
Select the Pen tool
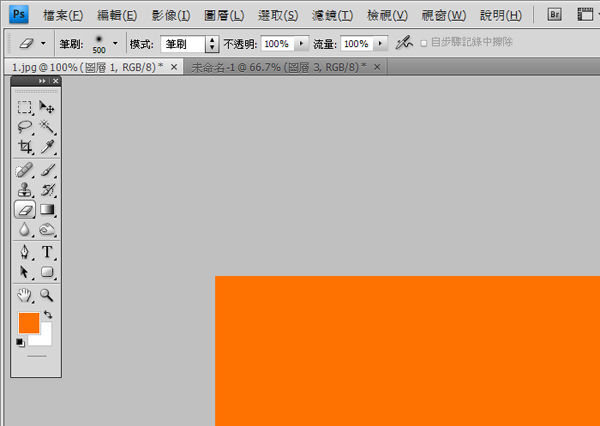(24, 252)
